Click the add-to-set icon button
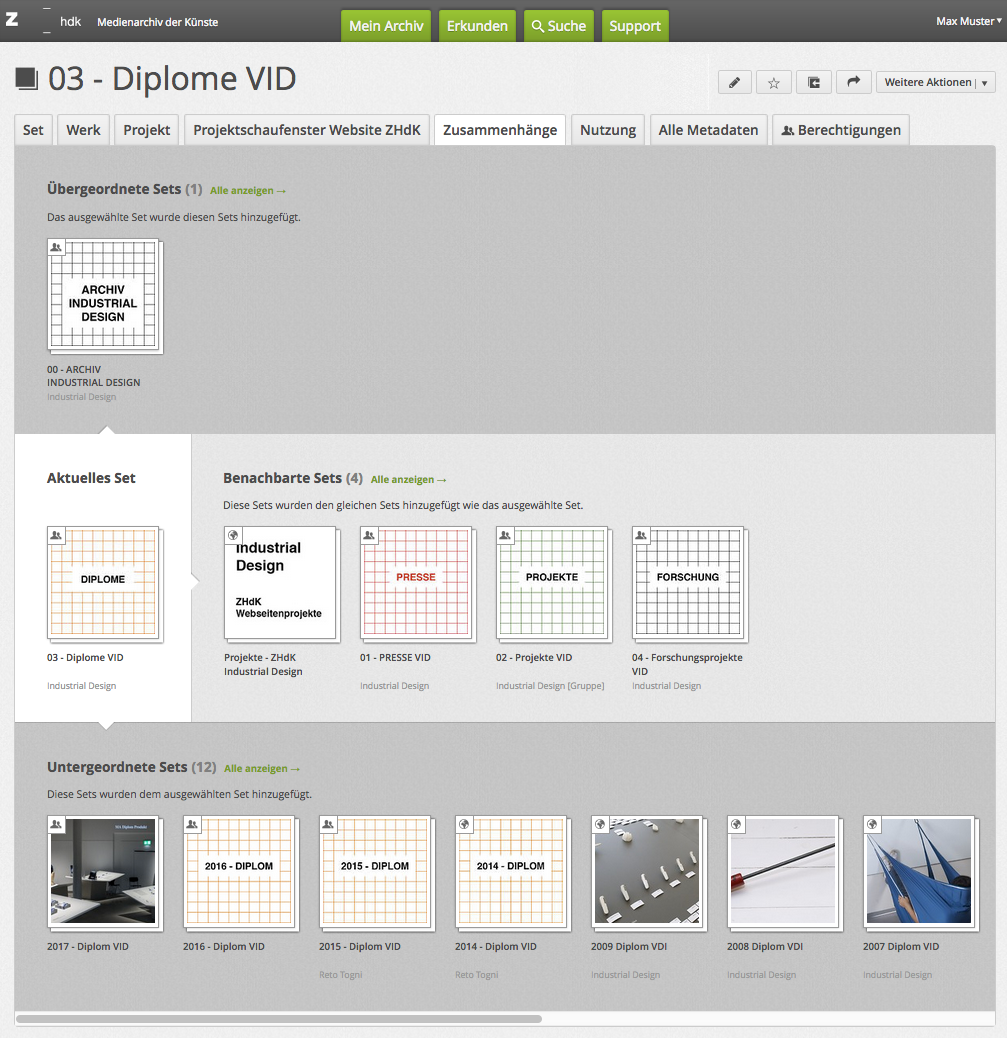 (x=813, y=83)
